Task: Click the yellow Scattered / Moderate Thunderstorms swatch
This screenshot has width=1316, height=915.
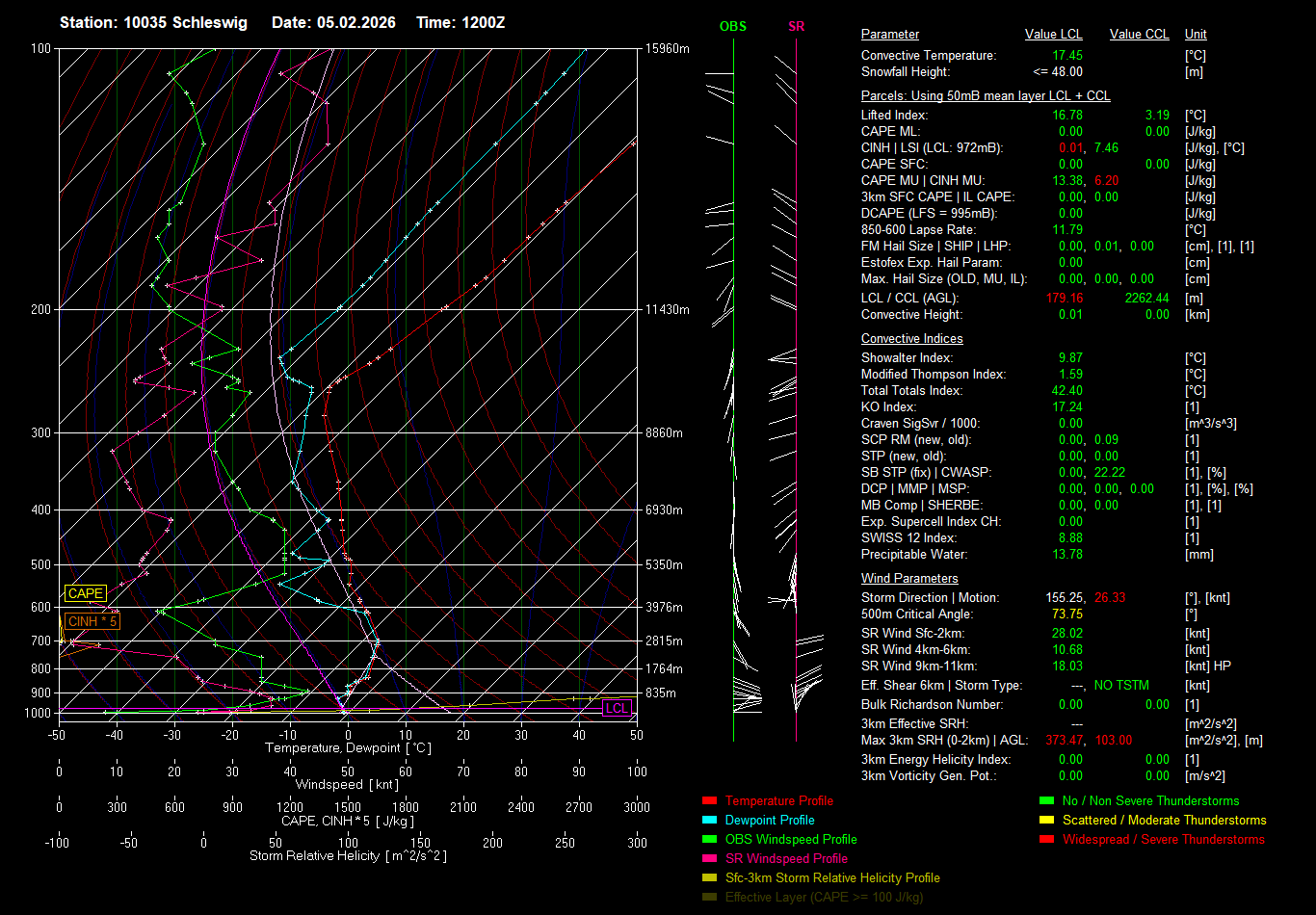Action: click(1046, 821)
